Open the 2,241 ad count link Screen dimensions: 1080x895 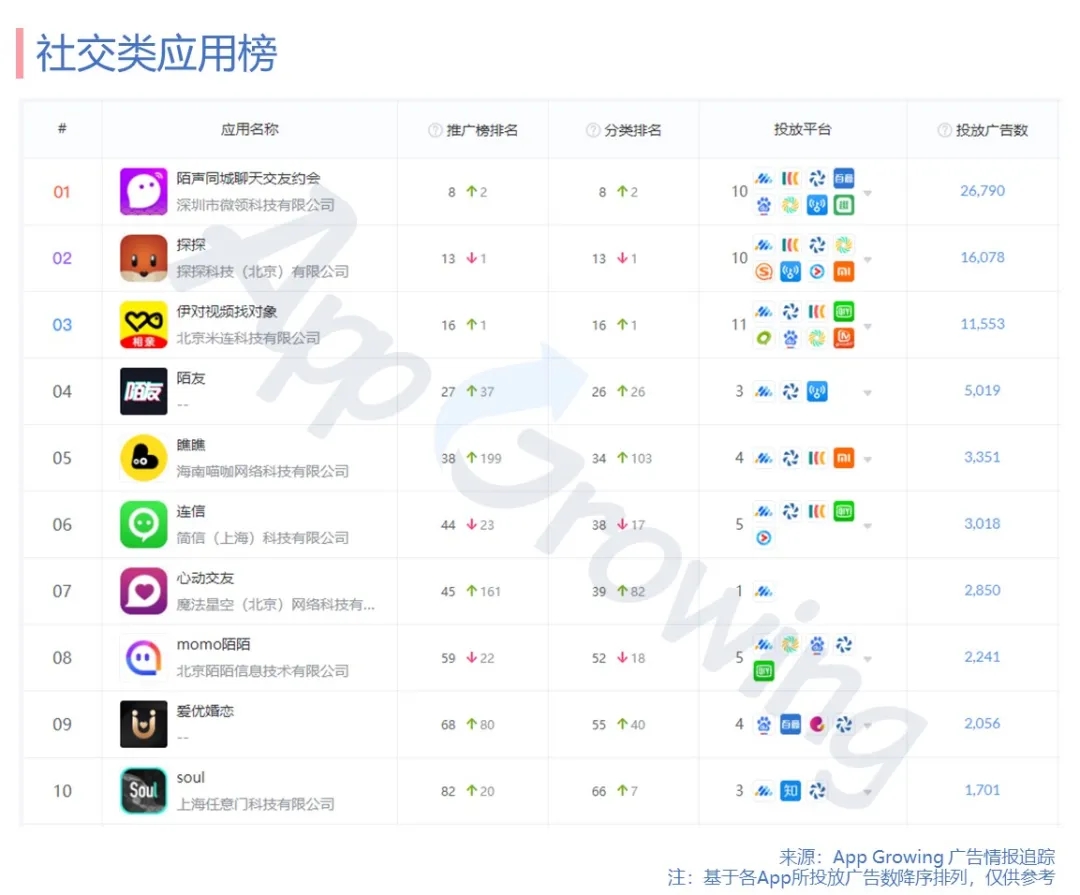982,657
